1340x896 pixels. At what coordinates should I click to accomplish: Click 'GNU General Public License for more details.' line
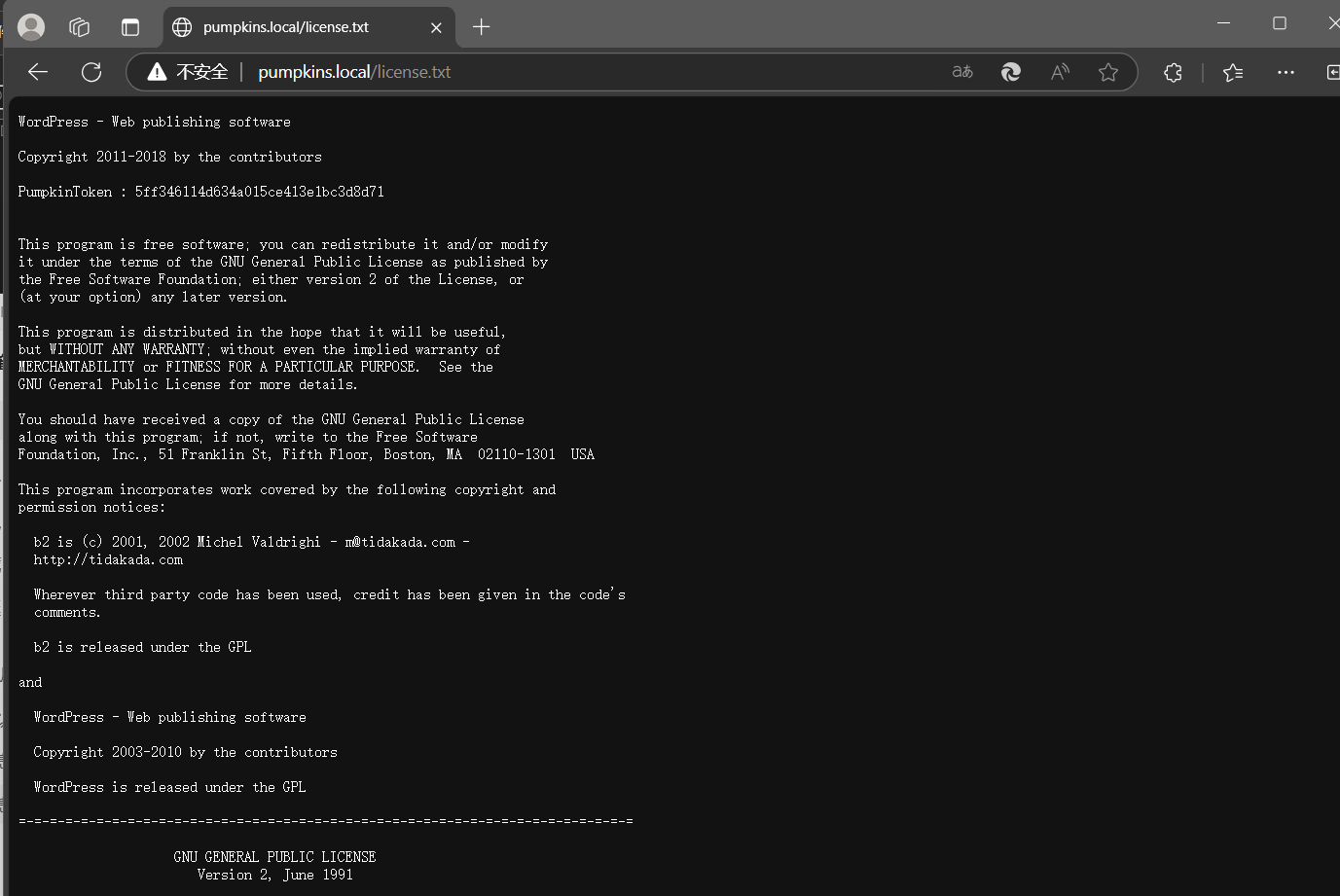pyautogui.click(x=188, y=384)
